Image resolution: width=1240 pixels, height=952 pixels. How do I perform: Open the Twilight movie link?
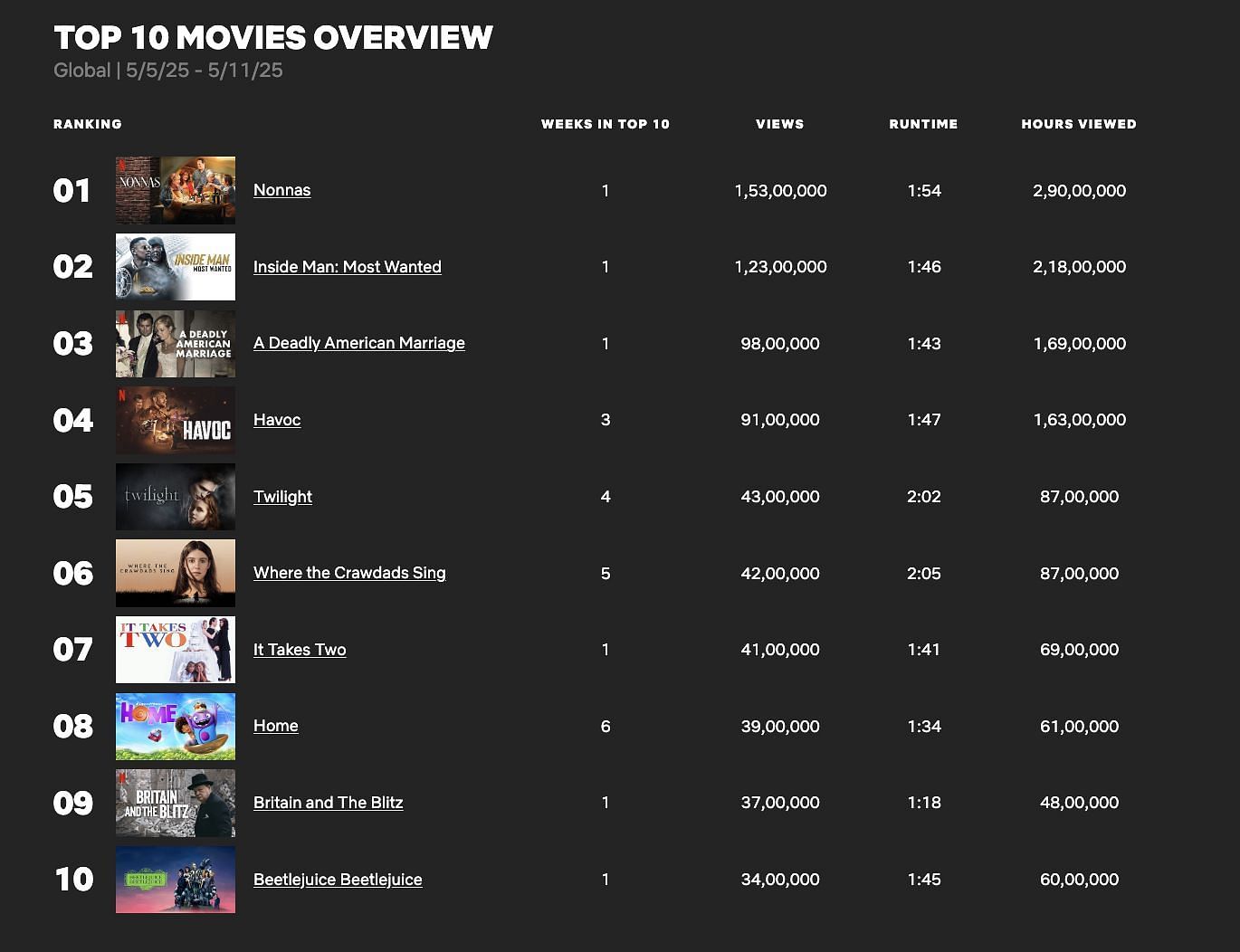(x=282, y=497)
